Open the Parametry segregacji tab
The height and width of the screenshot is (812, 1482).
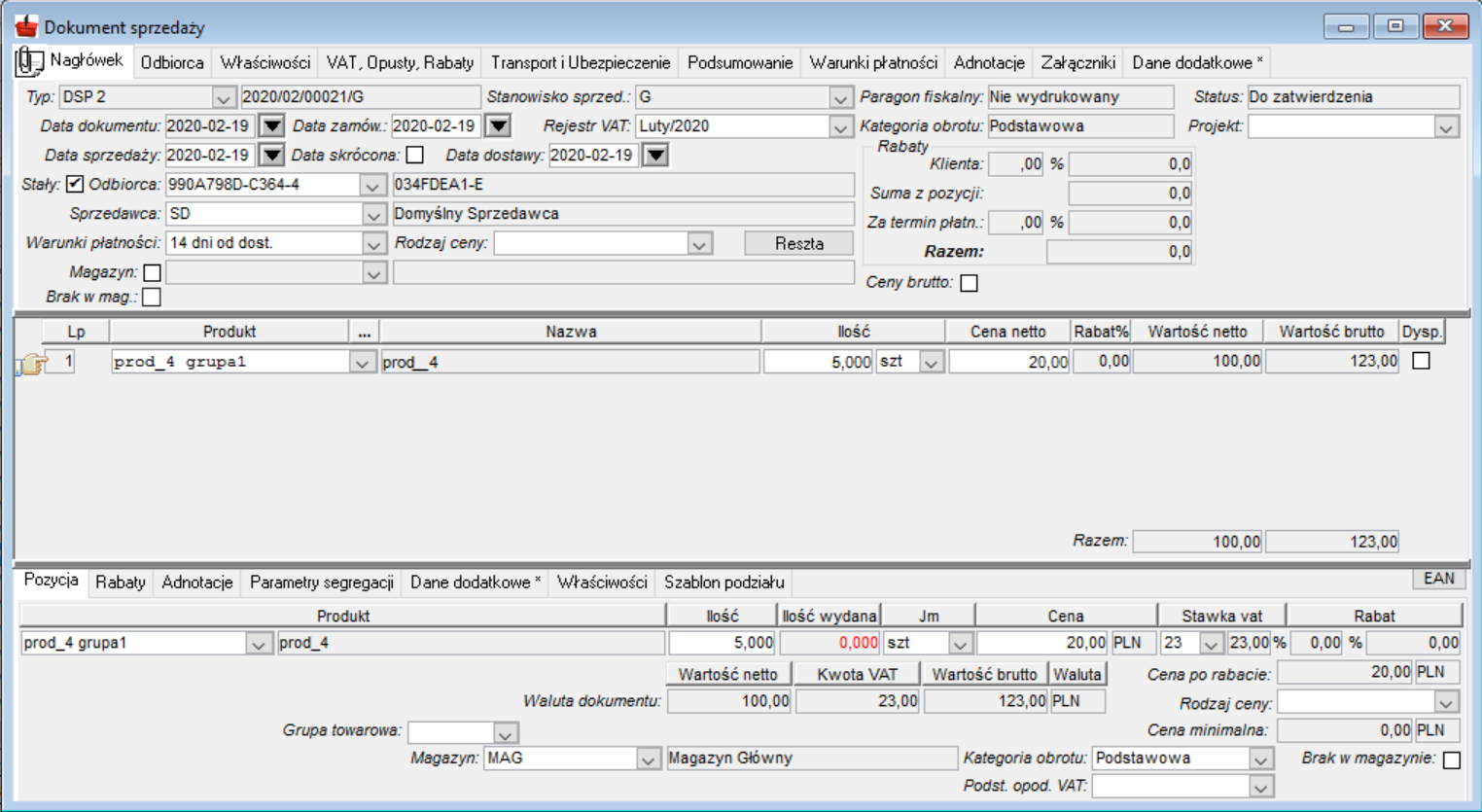[x=321, y=583]
